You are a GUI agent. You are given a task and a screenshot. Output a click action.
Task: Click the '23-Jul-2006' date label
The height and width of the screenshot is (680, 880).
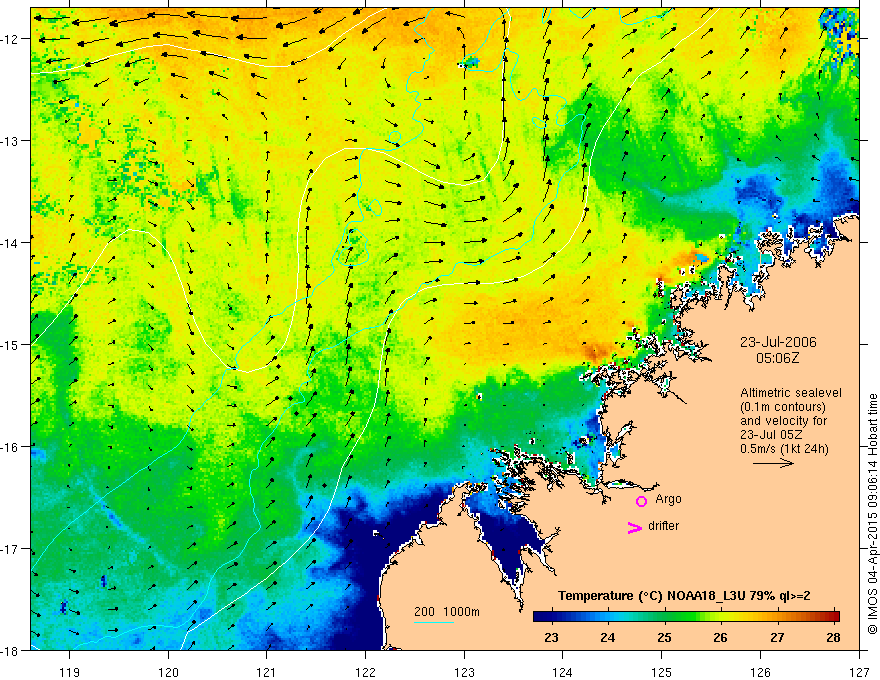point(778,342)
